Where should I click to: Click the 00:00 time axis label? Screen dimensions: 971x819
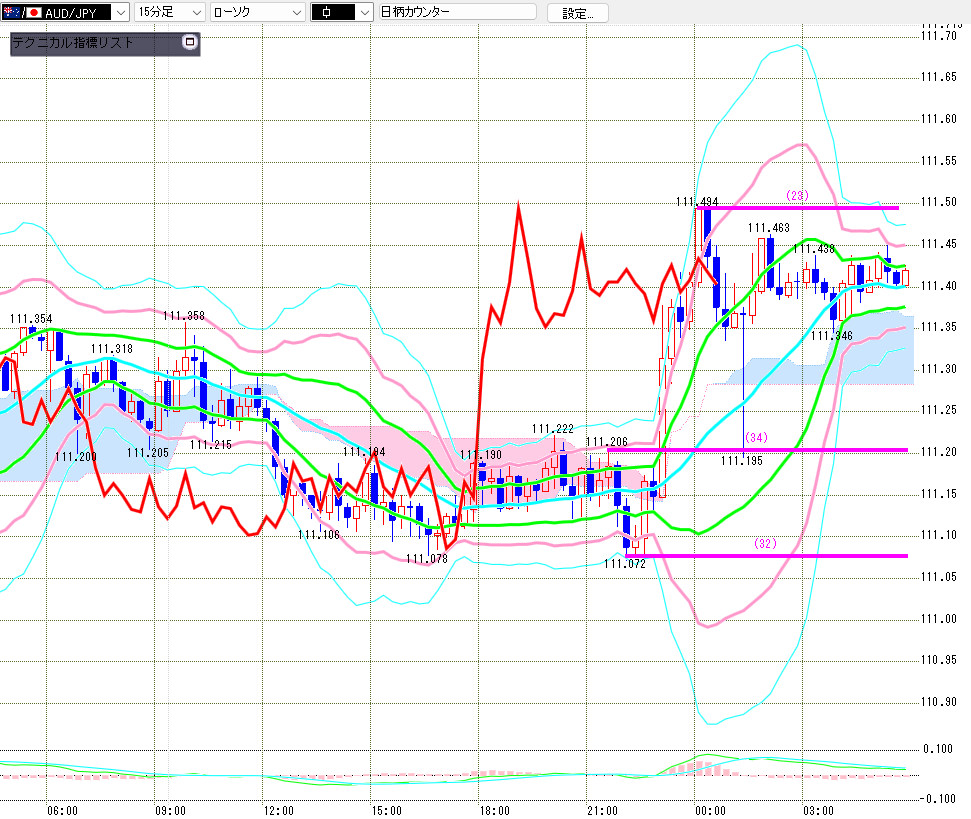(710, 810)
